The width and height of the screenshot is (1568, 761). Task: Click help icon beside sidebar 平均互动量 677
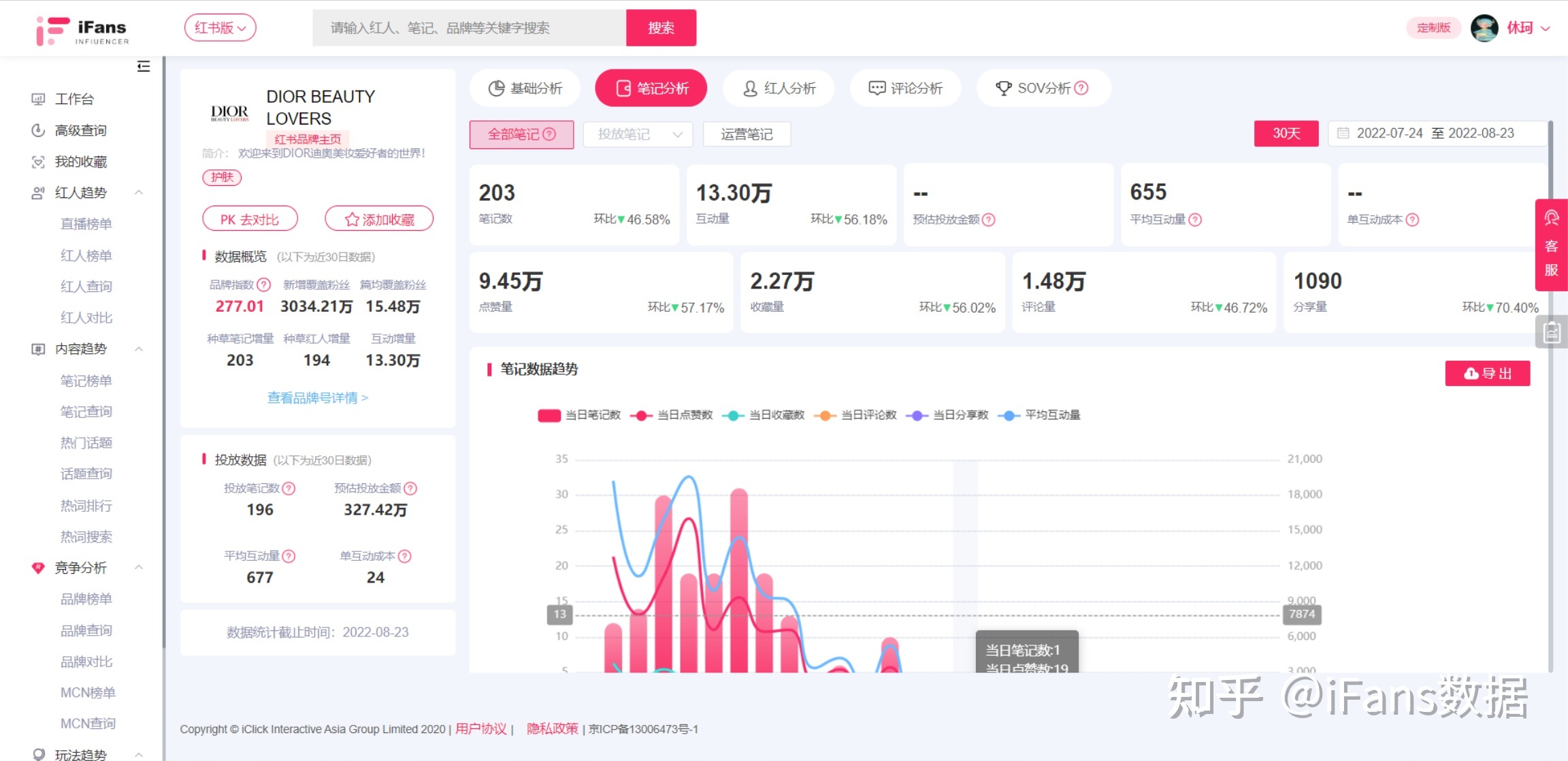(289, 556)
